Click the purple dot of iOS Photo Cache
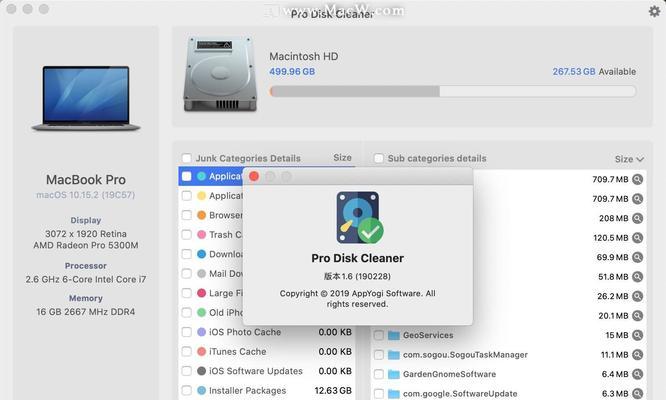666x400 pixels. point(202,332)
